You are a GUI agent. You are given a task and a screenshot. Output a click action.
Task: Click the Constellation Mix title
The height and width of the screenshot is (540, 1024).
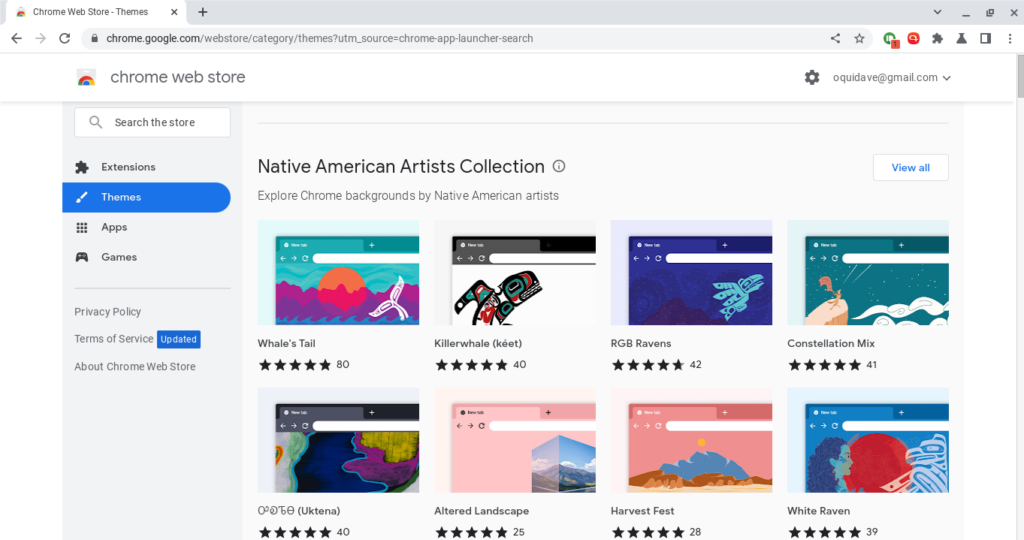pyautogui.click(x=831, y=343)
